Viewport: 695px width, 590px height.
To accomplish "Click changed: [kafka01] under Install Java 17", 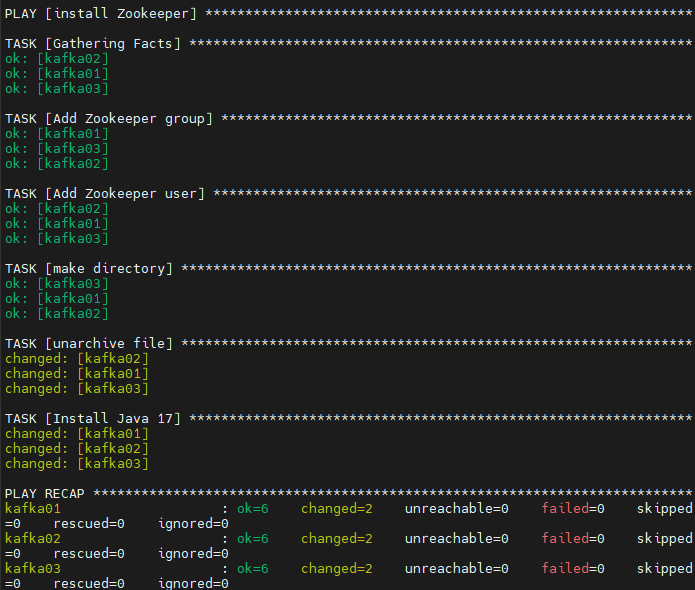I will [x=77, y=433].
